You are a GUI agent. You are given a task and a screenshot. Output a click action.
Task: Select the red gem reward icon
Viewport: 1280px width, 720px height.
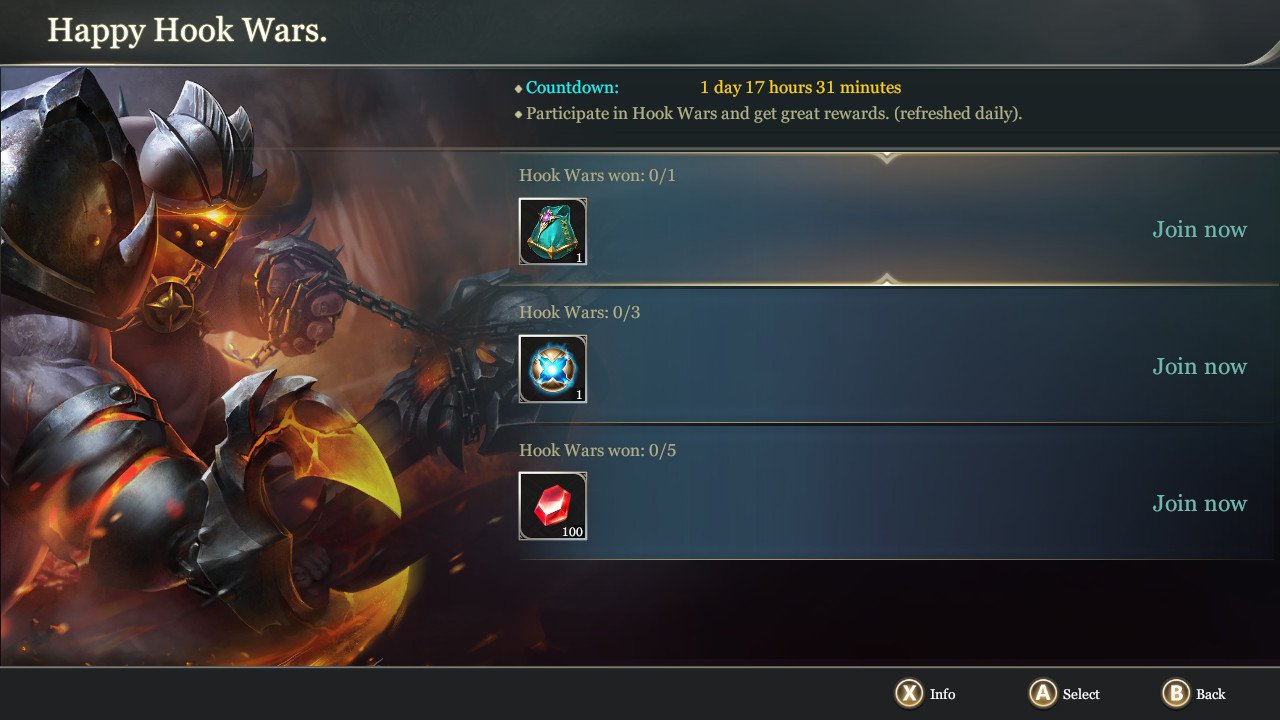coord(552,505)
